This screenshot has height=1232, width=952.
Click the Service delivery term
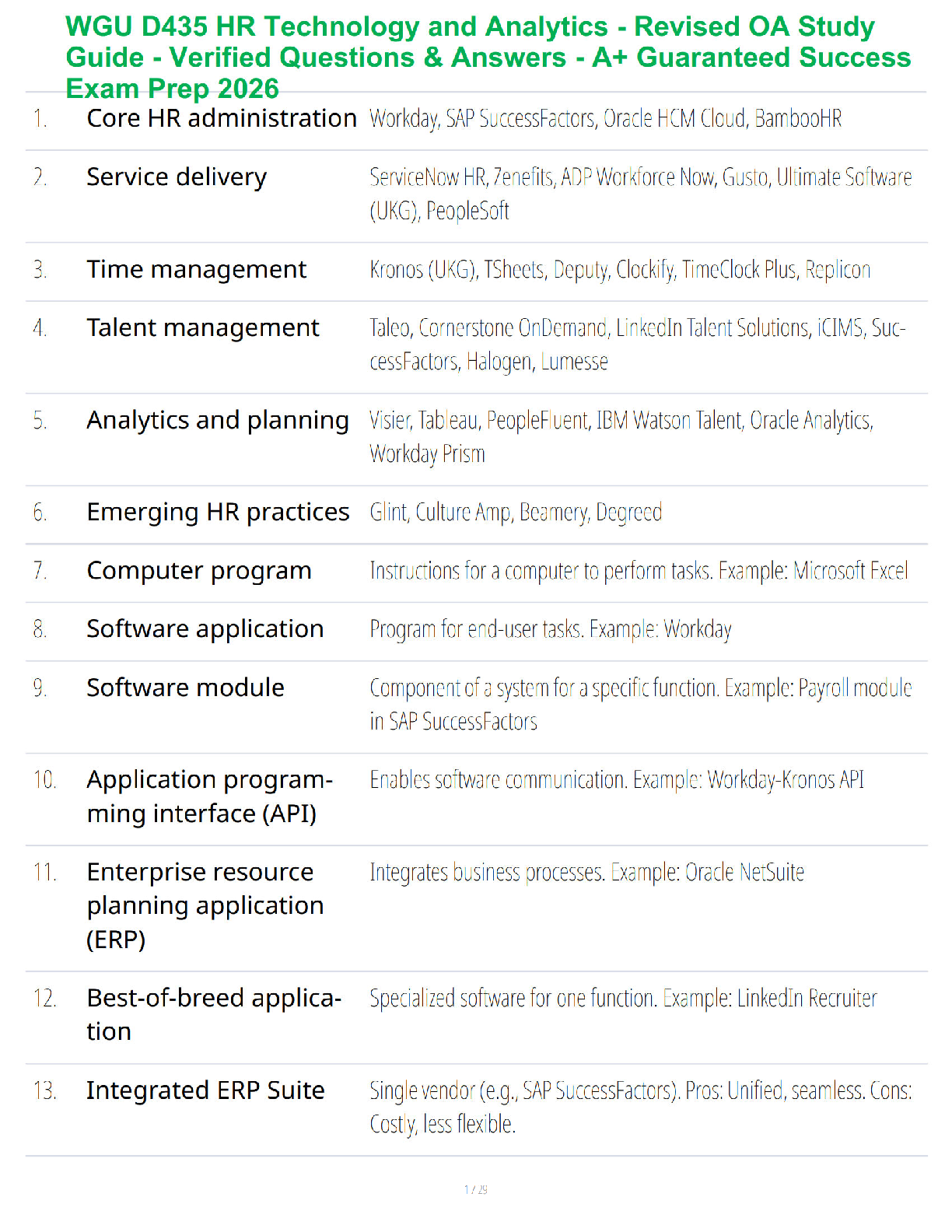177,177
